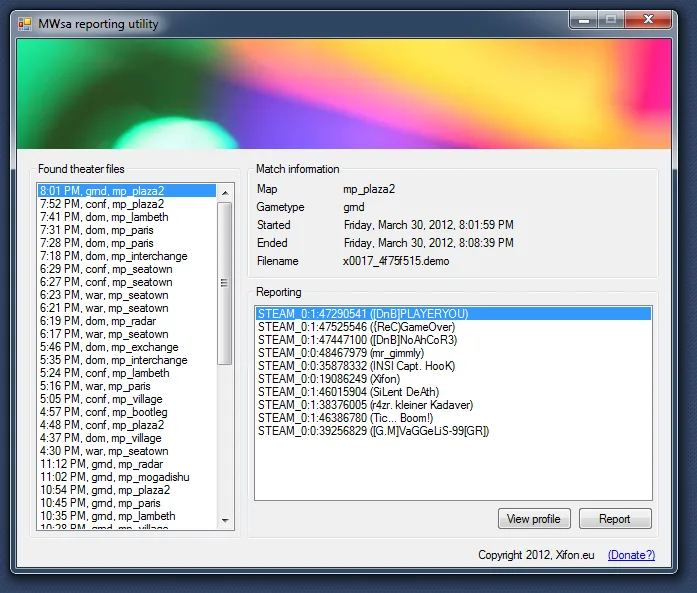Click the MWsa application icon in title bar
Screen dimensions: 697x593
point(25,23)
